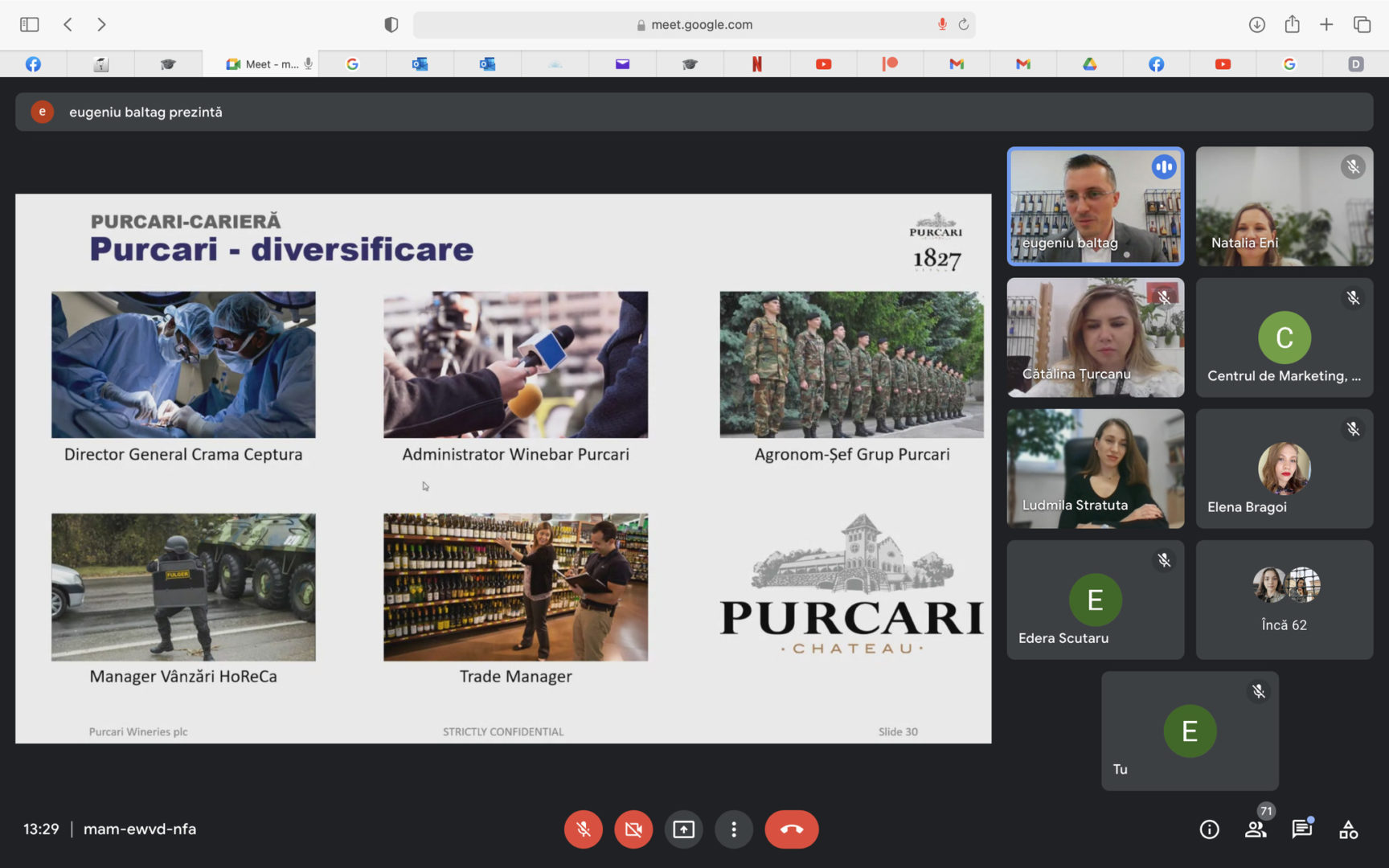Show the participants list
Screen dimensions: 1389x868
1256,829
